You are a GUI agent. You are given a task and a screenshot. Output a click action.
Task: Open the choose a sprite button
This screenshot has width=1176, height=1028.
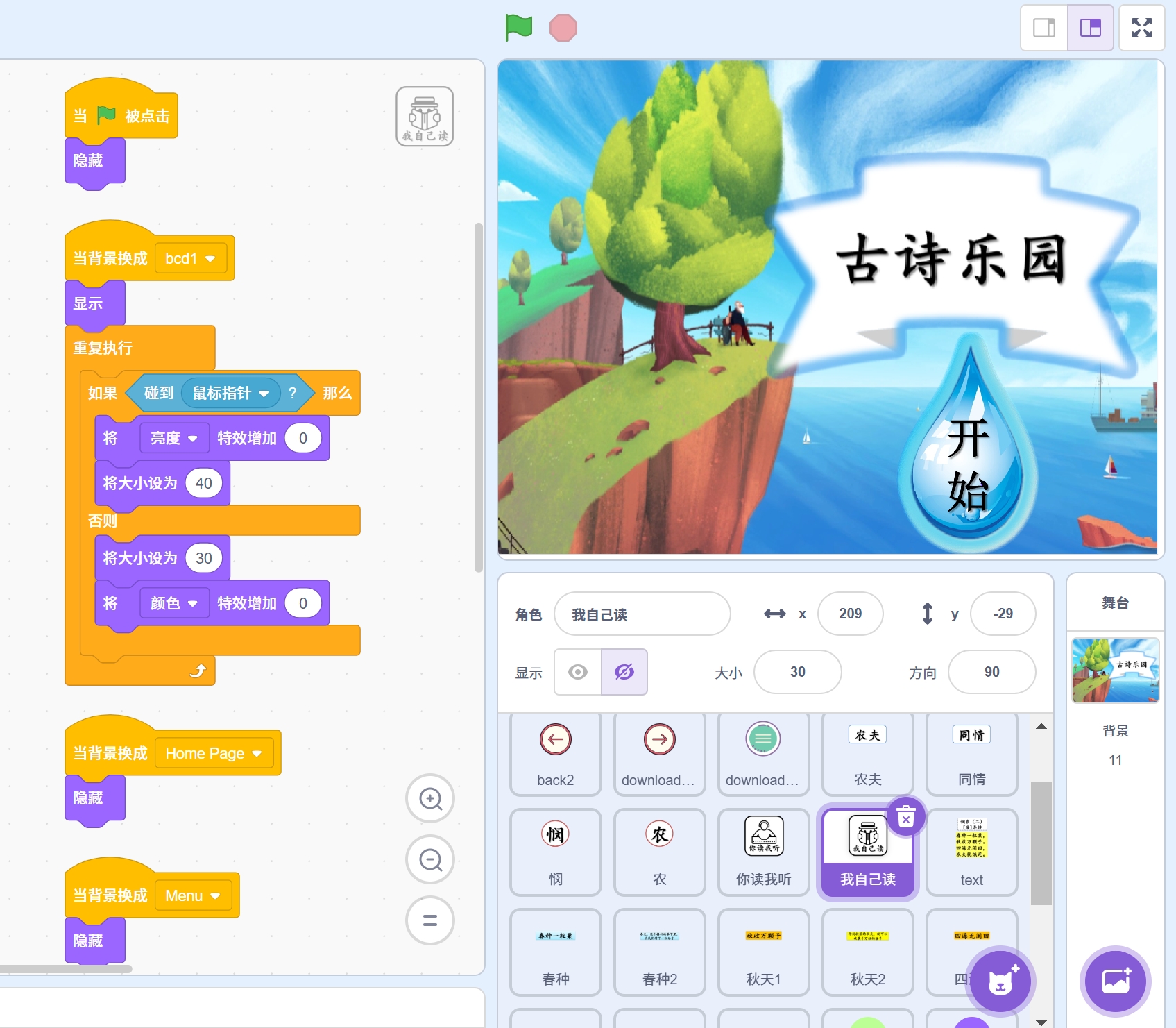pyautogui.click(x=1000, y=981)
